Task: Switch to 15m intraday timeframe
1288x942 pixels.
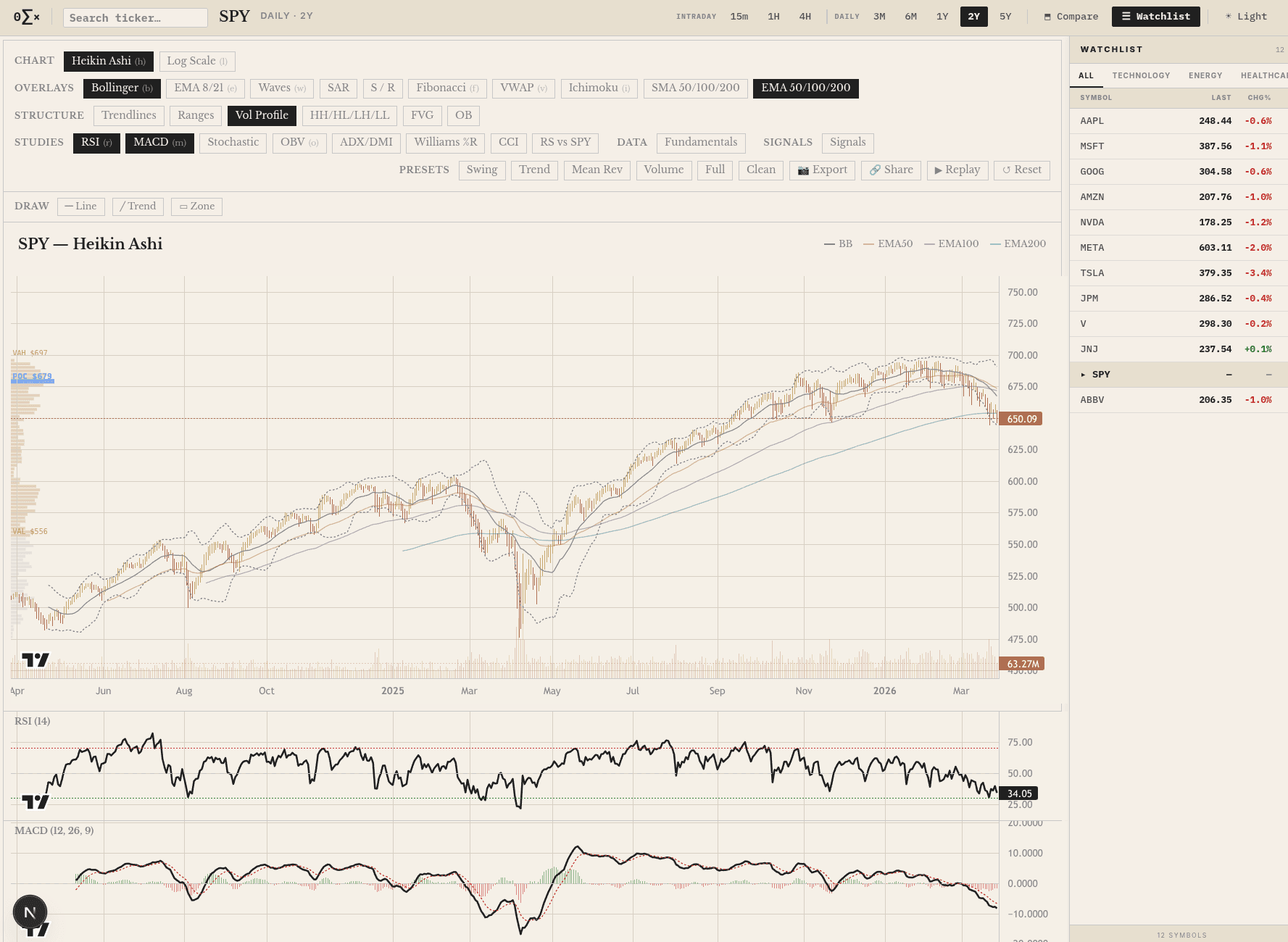Action: [x=739, y=17]
